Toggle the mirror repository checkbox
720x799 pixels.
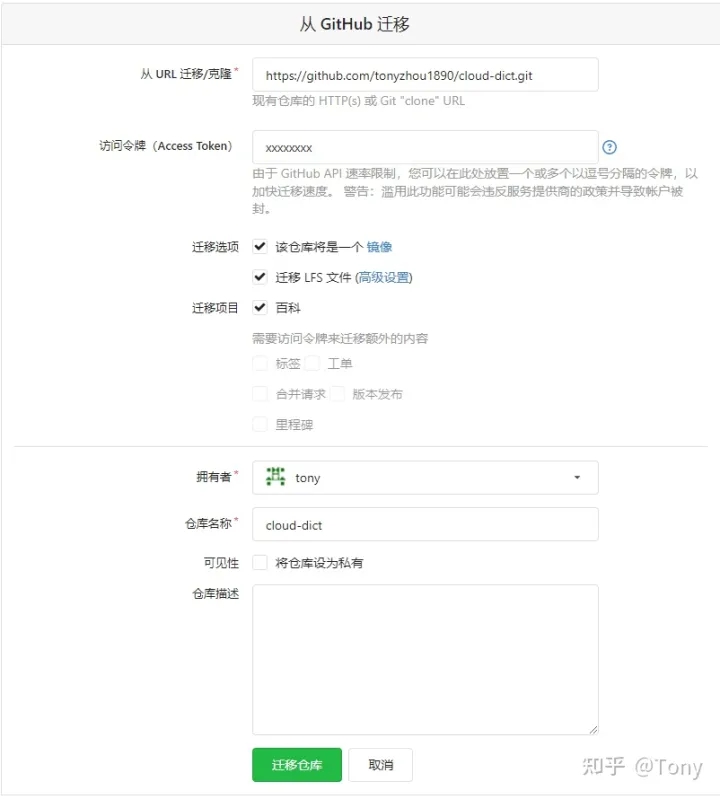pos(260,247)
